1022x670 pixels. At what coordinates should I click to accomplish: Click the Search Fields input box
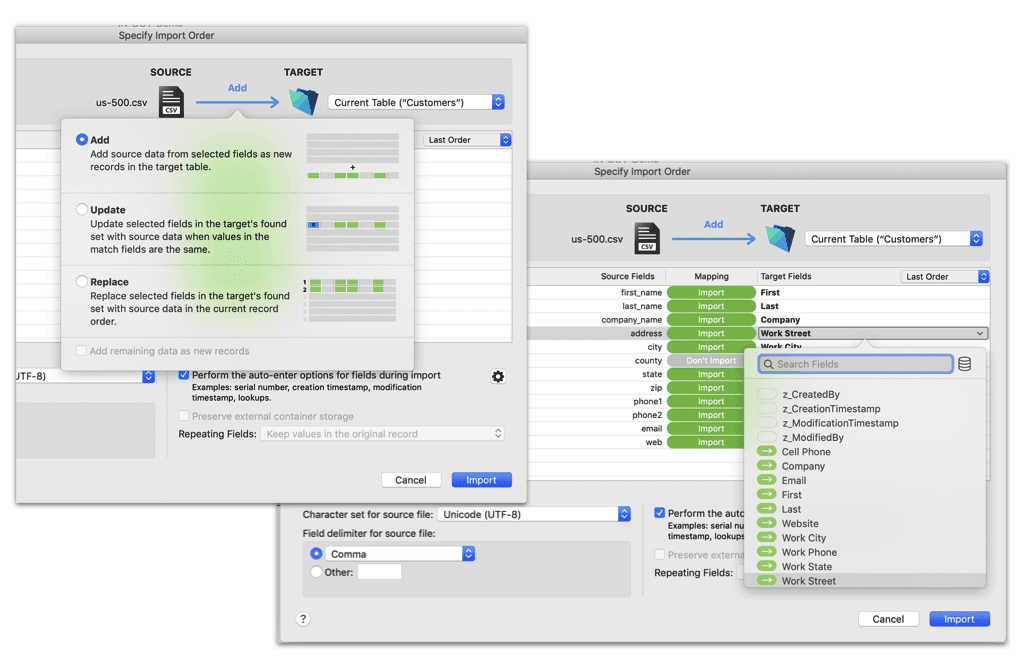click(x=855, y=364)
